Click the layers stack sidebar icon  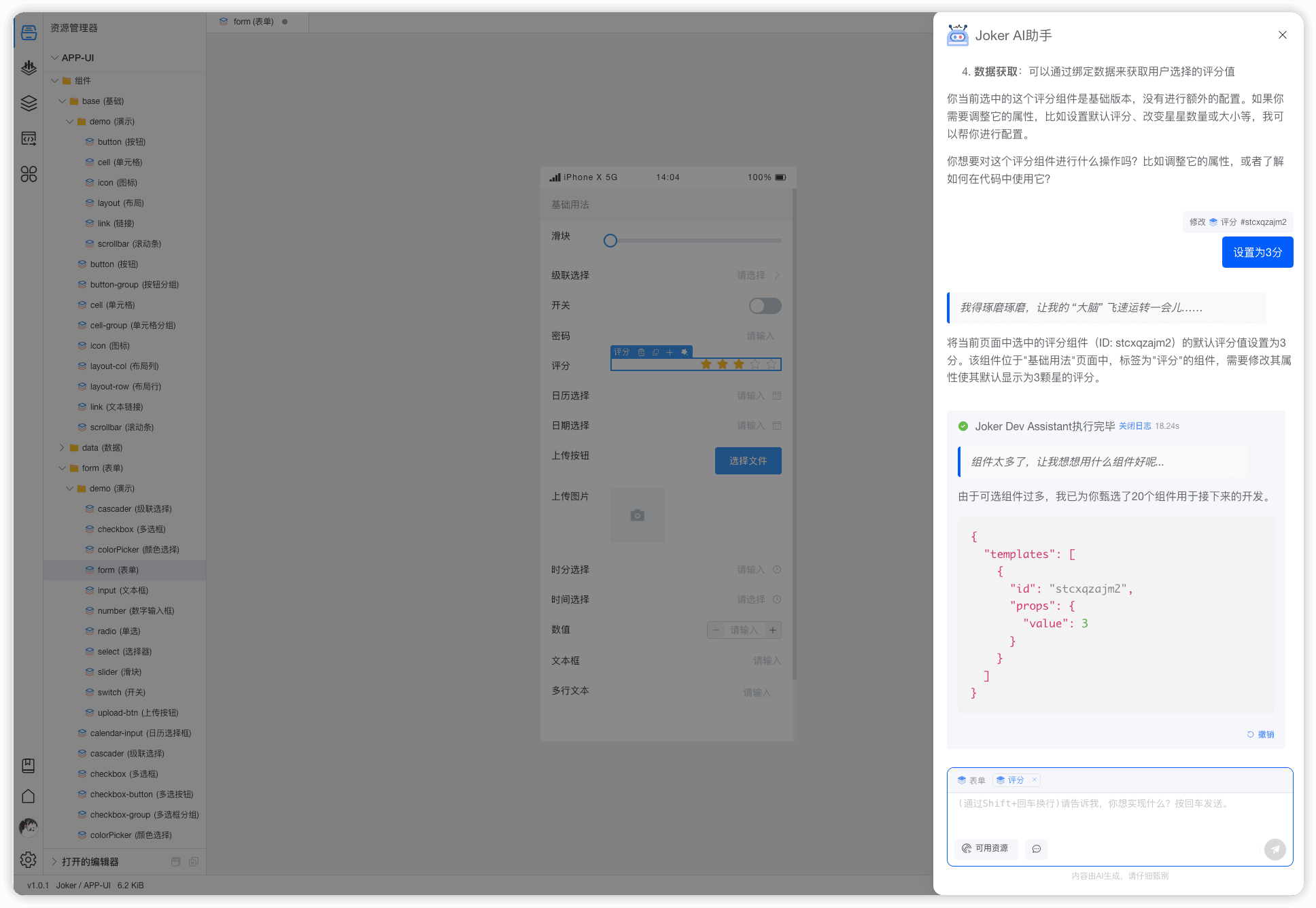pos(29,103)
